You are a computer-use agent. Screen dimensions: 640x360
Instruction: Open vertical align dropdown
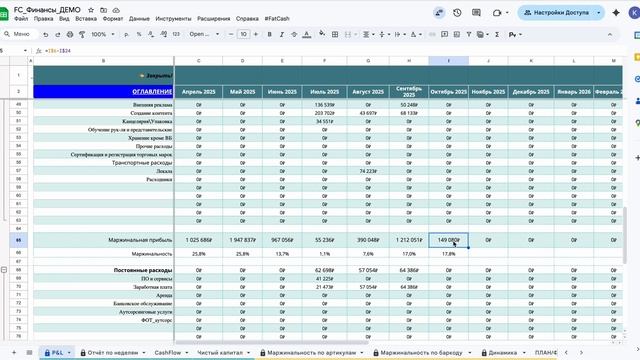[384, 35]
